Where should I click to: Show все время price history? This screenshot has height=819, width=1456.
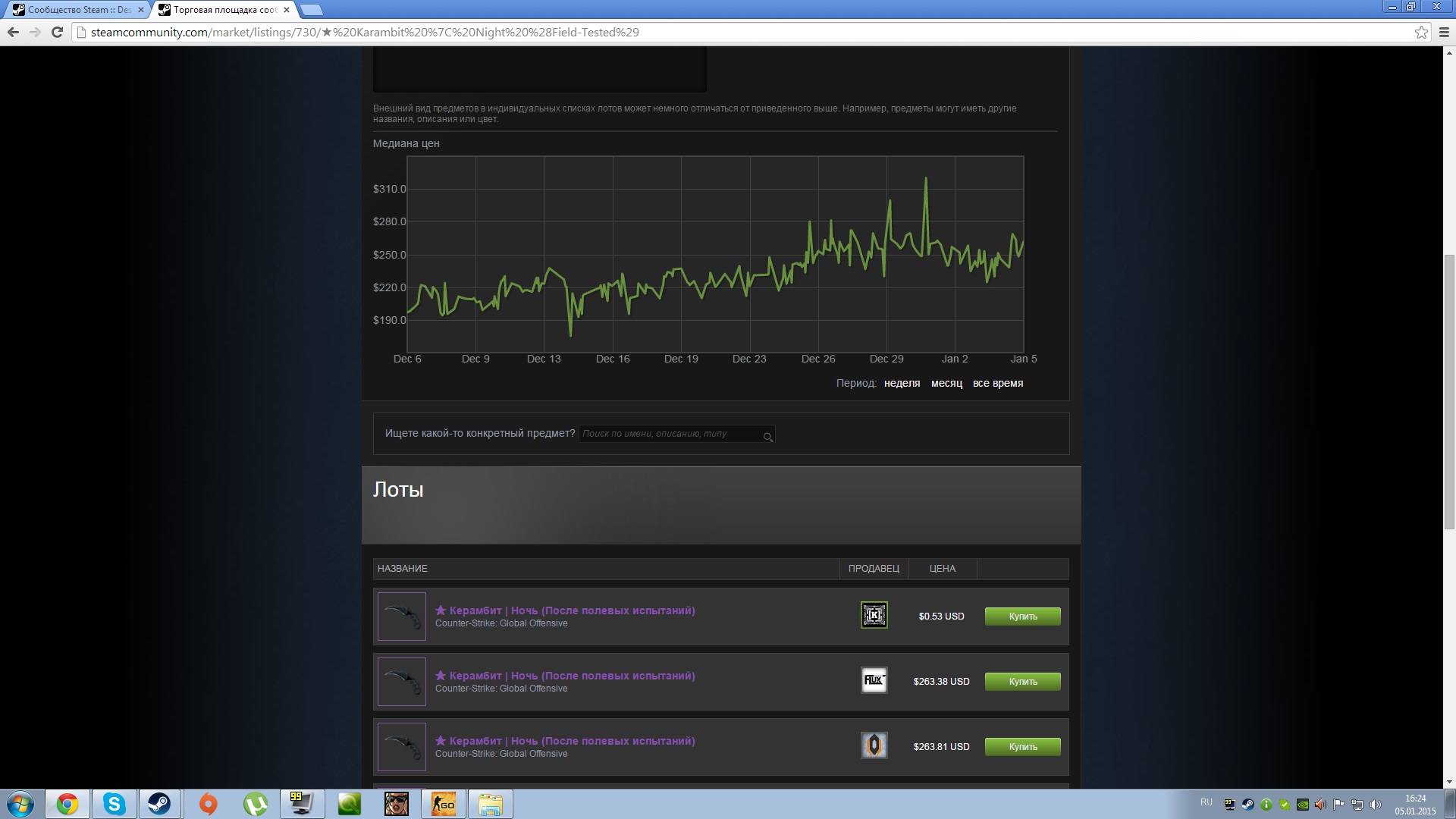click(x=997, y=383)
